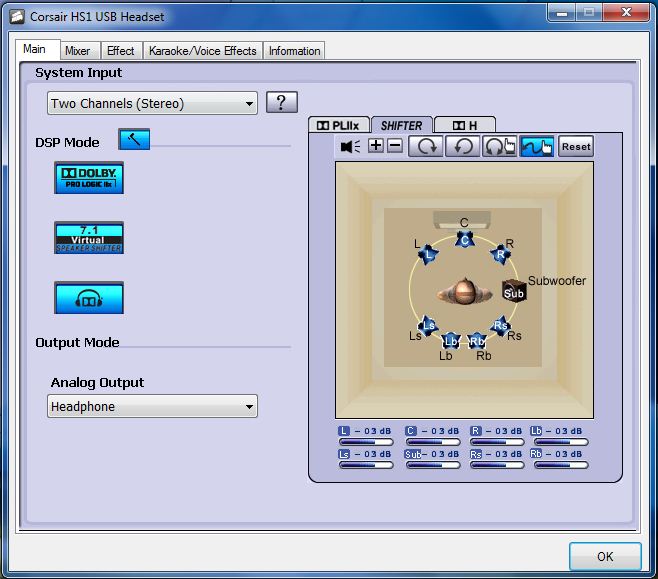This screenshot has width=658, height=579.
Task: Click the OK button
Action: coord(605,556)
